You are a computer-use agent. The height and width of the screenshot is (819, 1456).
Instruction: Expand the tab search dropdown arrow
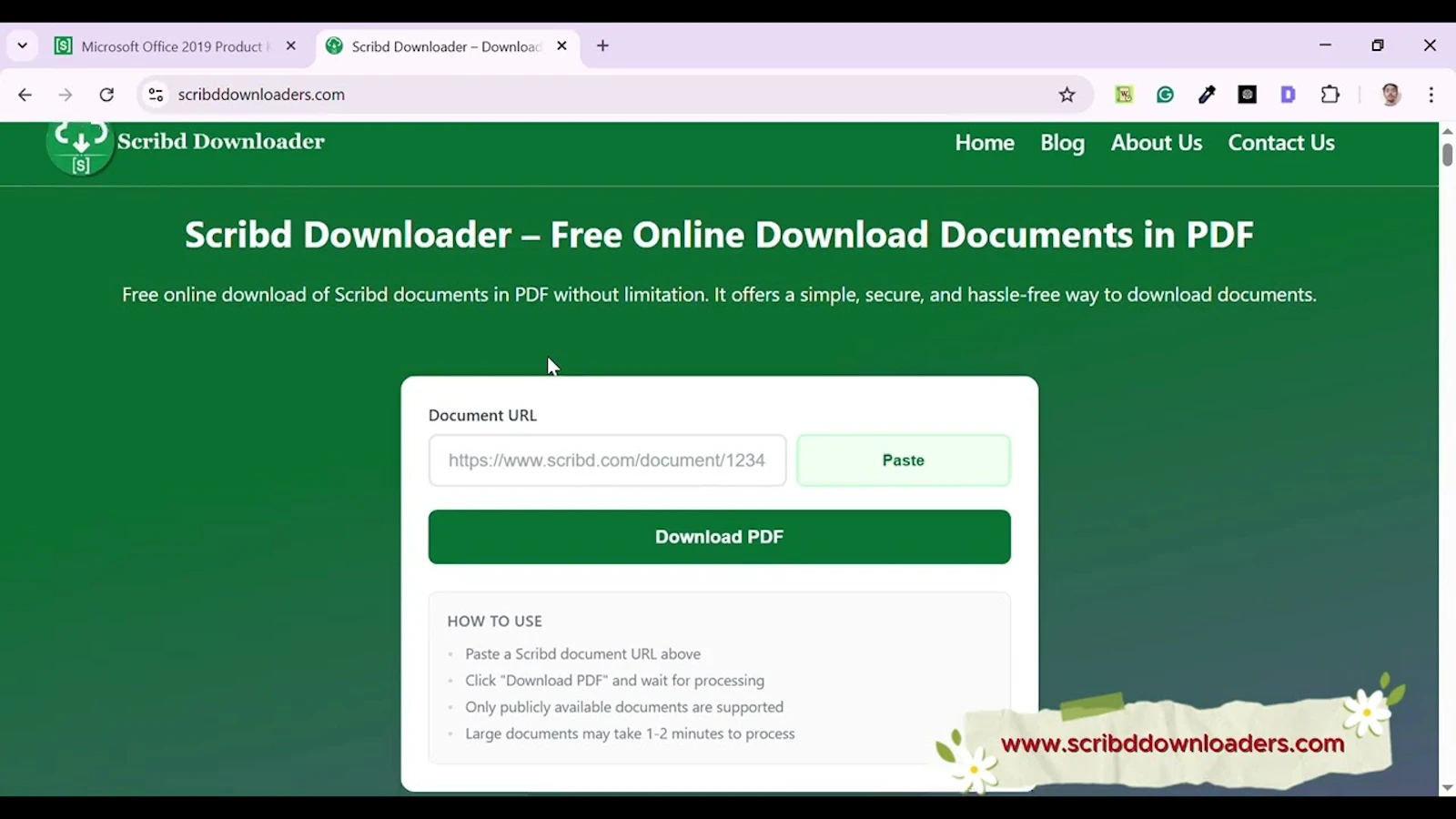(x=23, y=46)
